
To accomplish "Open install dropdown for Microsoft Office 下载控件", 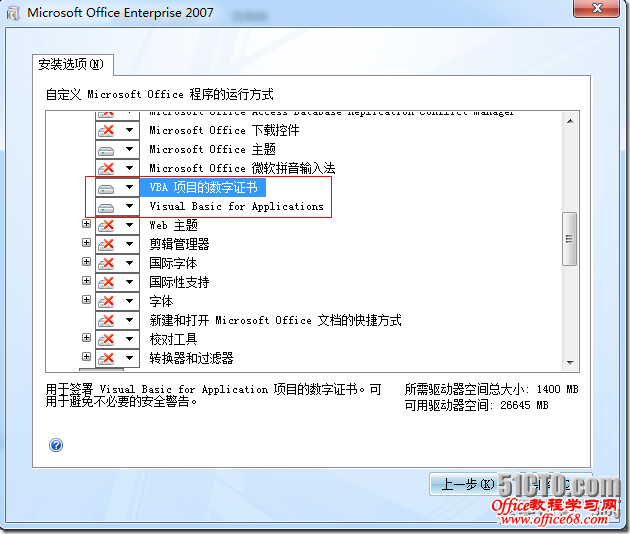I will point(129,130).
